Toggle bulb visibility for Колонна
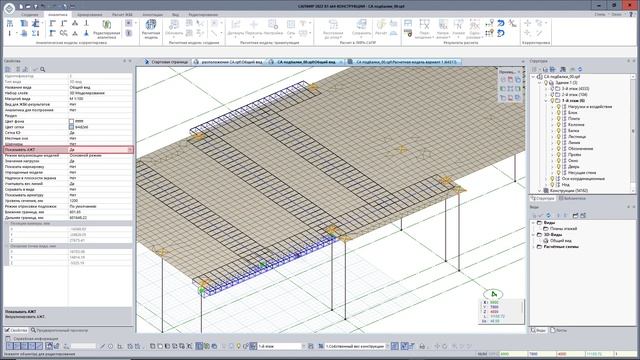 [558, 124]
